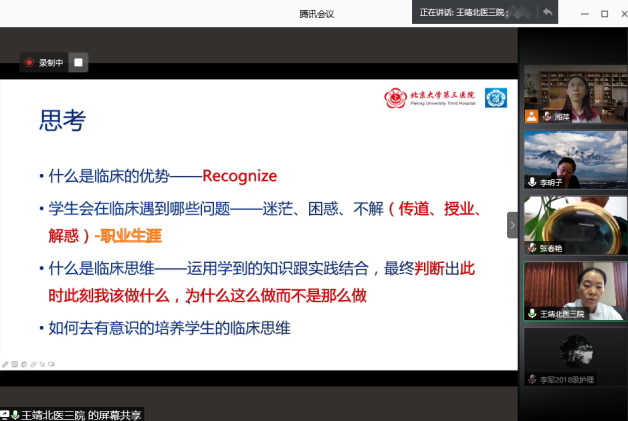Select 王靖北医三院's video thumbnail
This screenshot has width=628, height=421.
point(575,288)
